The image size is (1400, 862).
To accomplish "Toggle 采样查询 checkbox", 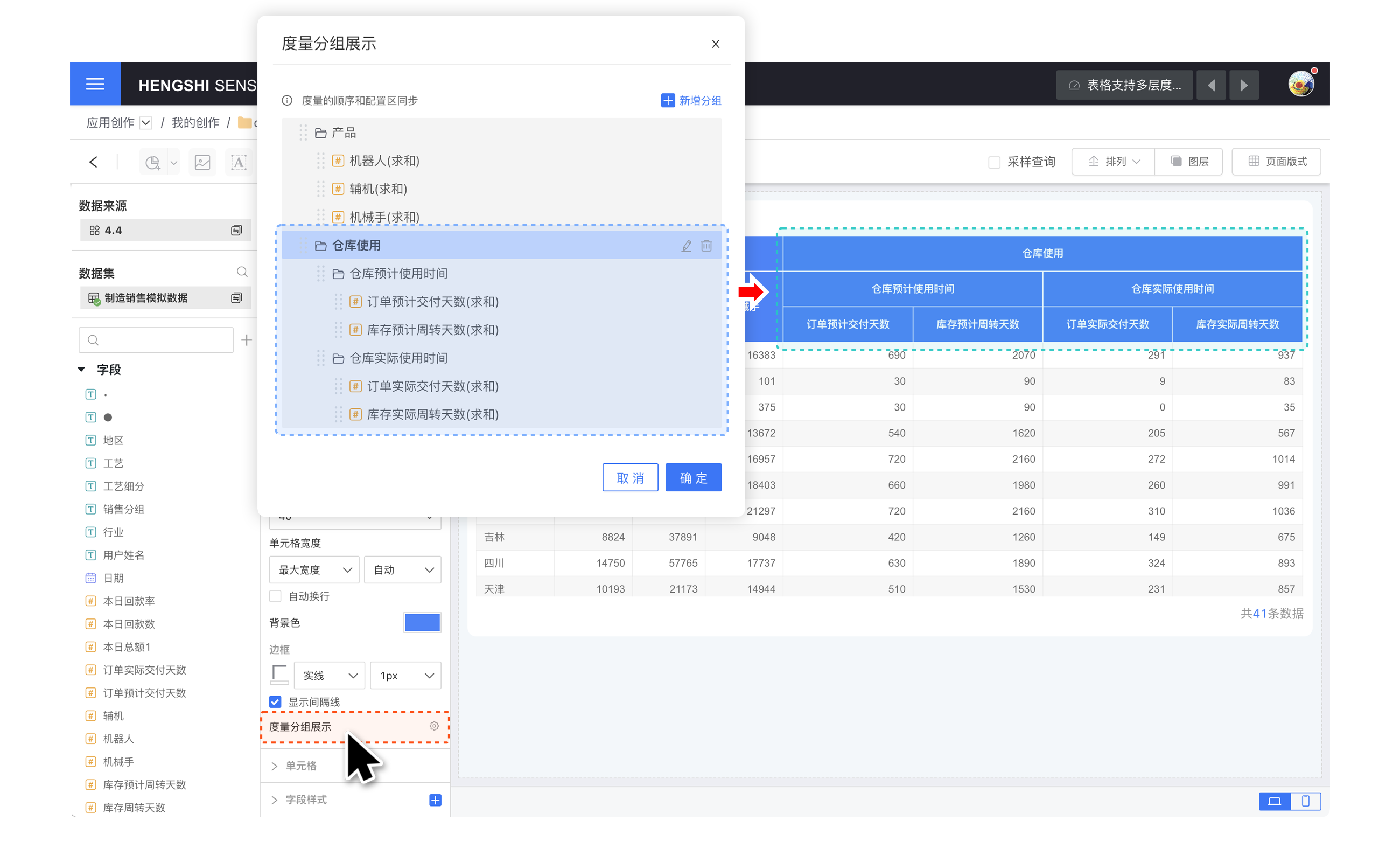I will click(x=994, y=162).
